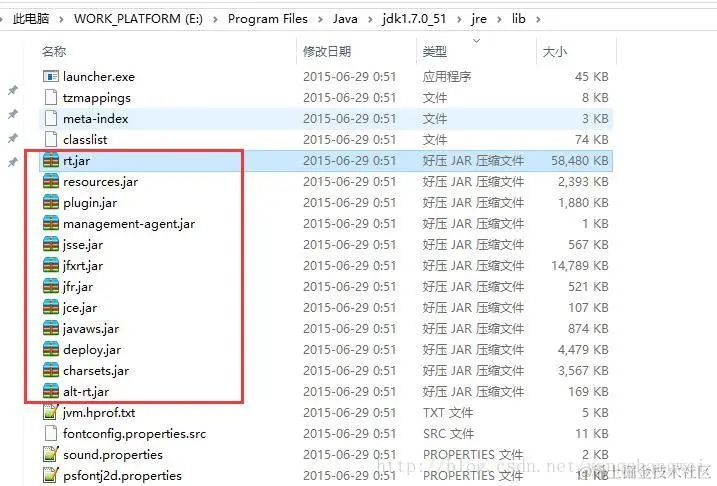Screen dimensions: 717x486
Task: Go to the jre folder breadcrumb
Action: pos(479,19)
